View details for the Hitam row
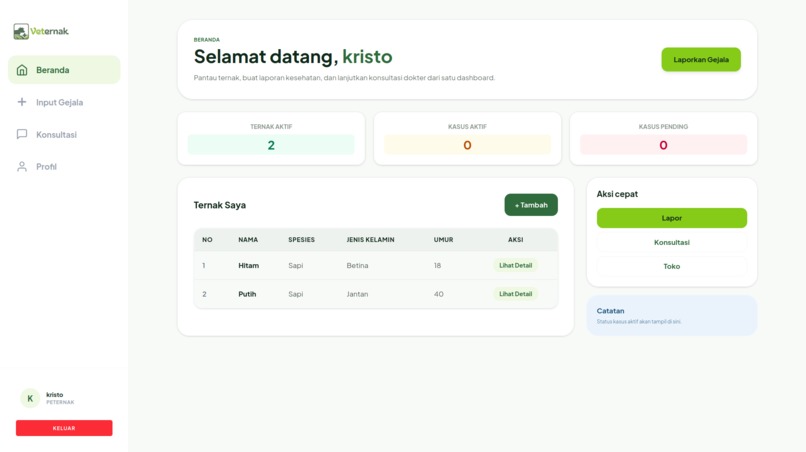806x452 pixels. pos(516,265)
